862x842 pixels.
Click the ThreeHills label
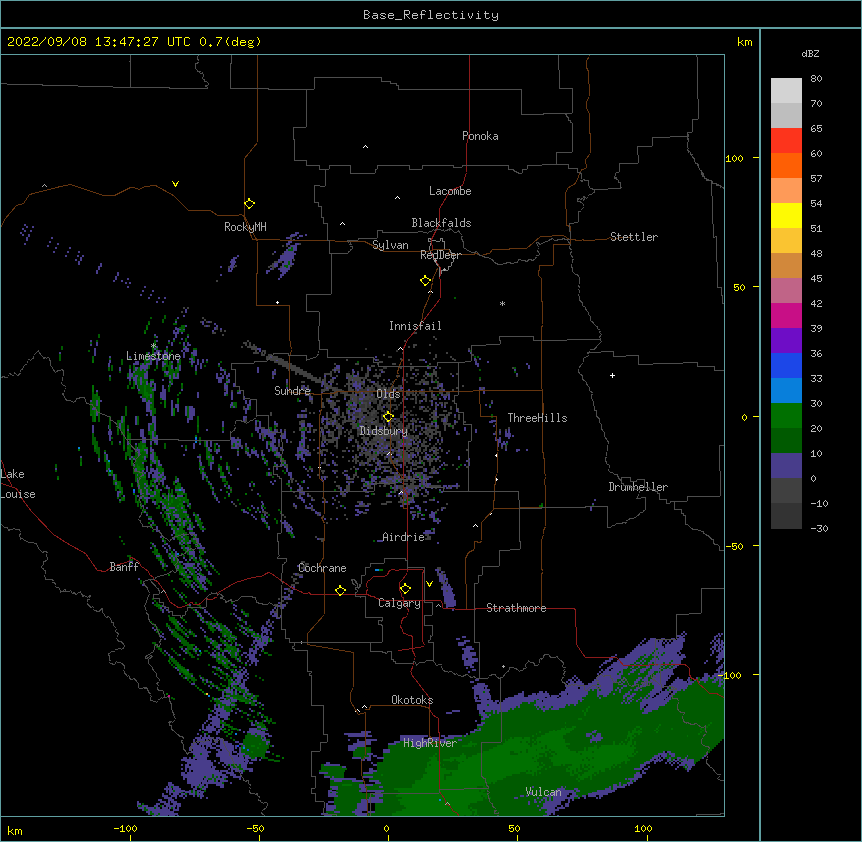(x=537, y=418)
